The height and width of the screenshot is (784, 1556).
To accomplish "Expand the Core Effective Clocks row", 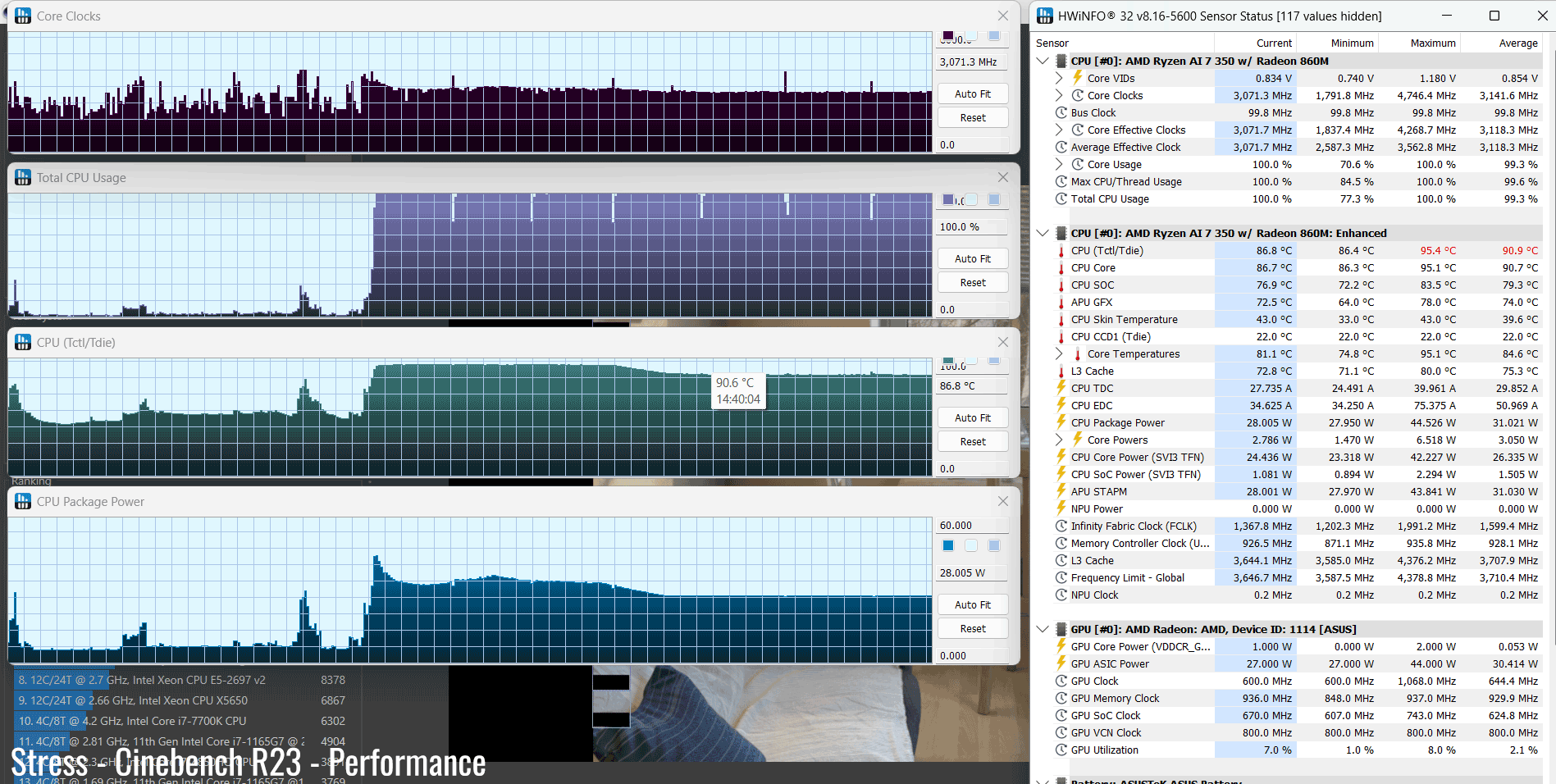I will (1059, 130).
